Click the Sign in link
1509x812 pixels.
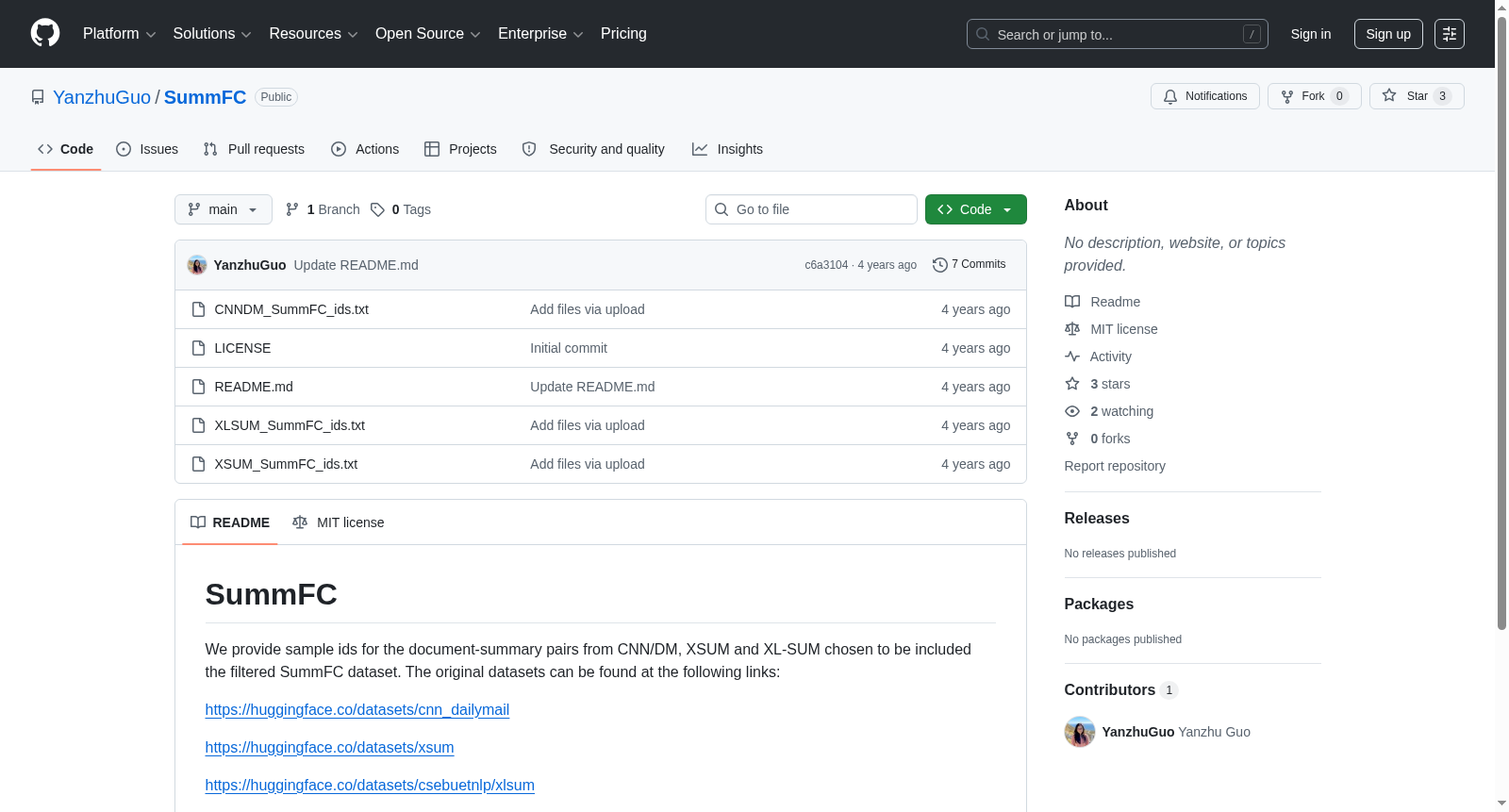[1311, 34]
